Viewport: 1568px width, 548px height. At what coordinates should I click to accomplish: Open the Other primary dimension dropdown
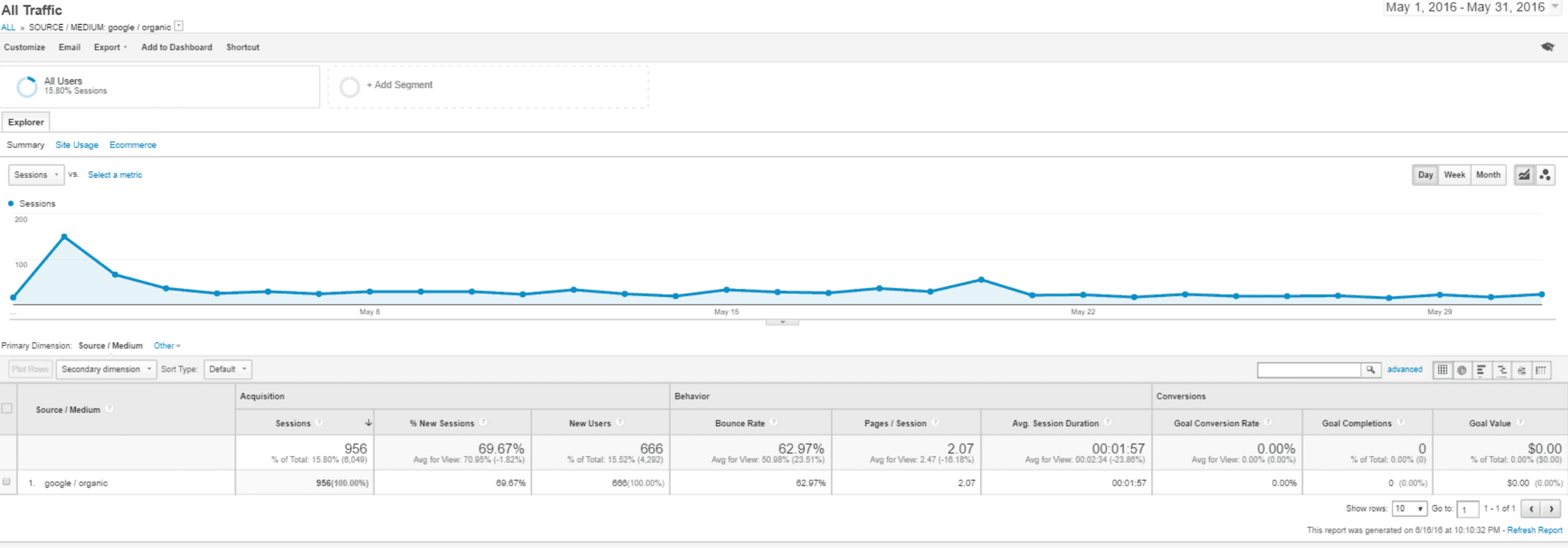point(167,346)
